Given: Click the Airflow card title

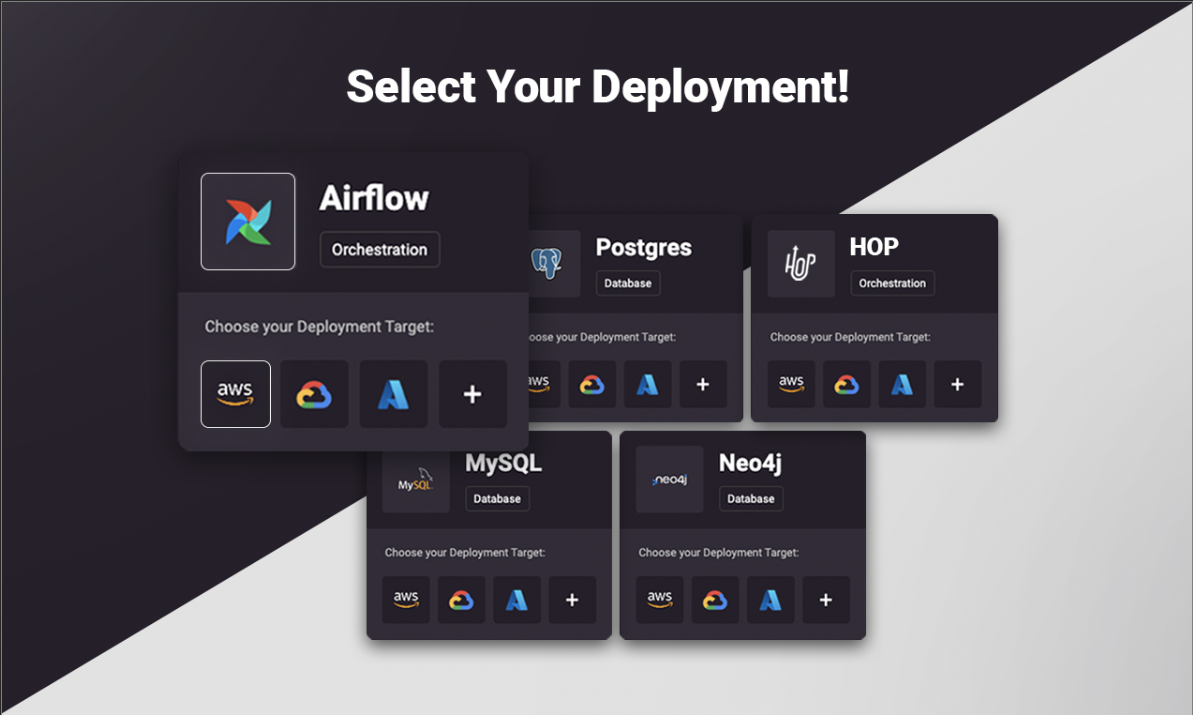Looking at the screenshot, I should [374, 199].
